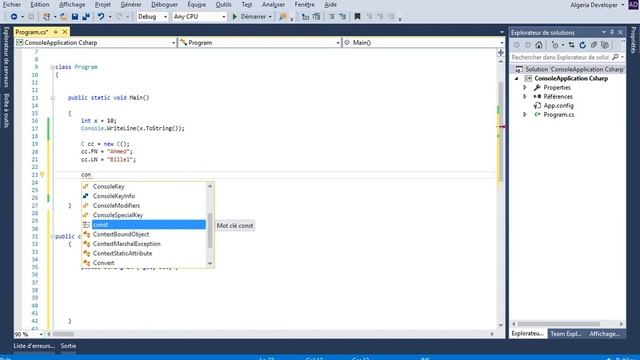Open the Algeria Developer account menu
The height and width of the screenshot is (360, 640).
(598, 5)
